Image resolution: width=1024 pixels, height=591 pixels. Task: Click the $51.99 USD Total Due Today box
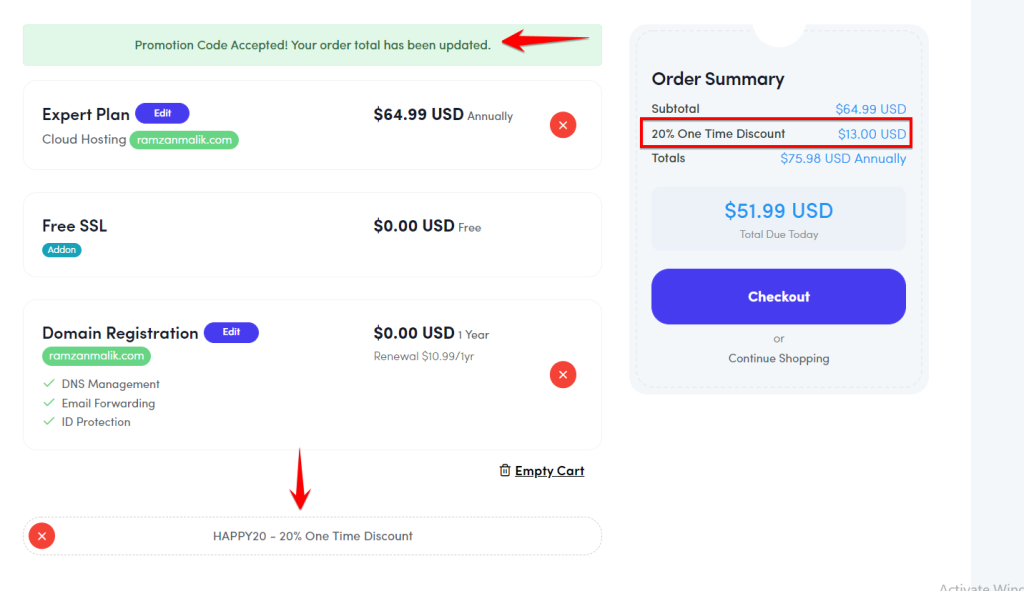pos(778,219)
